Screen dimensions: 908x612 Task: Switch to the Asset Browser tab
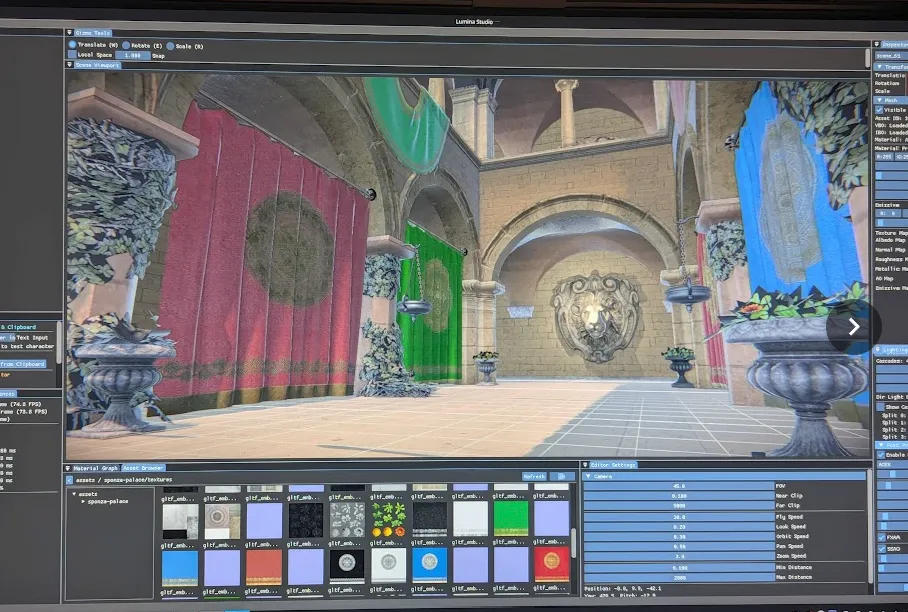(143, 468)
